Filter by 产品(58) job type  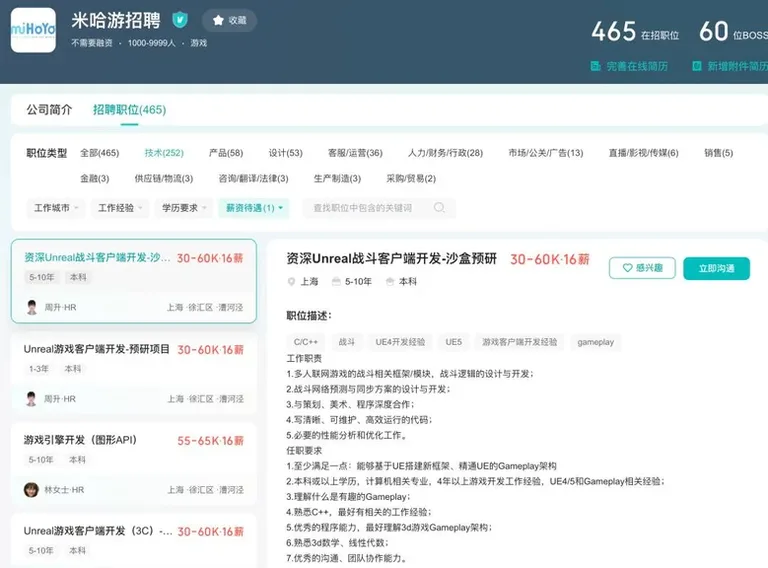[226, 153]
